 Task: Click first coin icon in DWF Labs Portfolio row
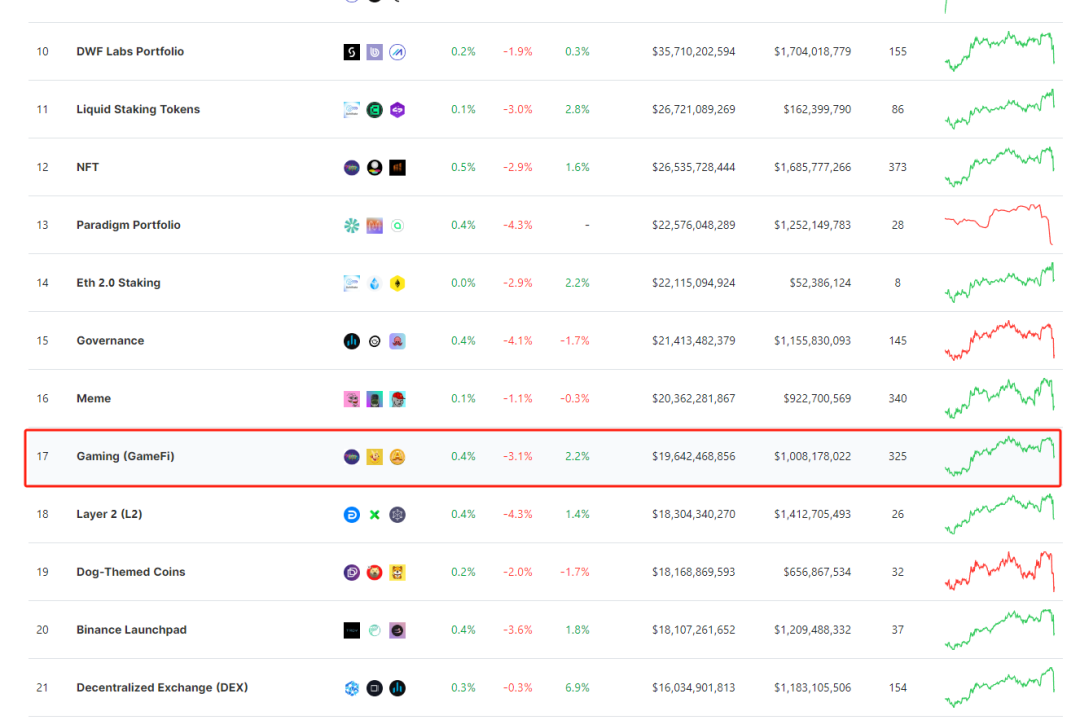coord(351,52)
